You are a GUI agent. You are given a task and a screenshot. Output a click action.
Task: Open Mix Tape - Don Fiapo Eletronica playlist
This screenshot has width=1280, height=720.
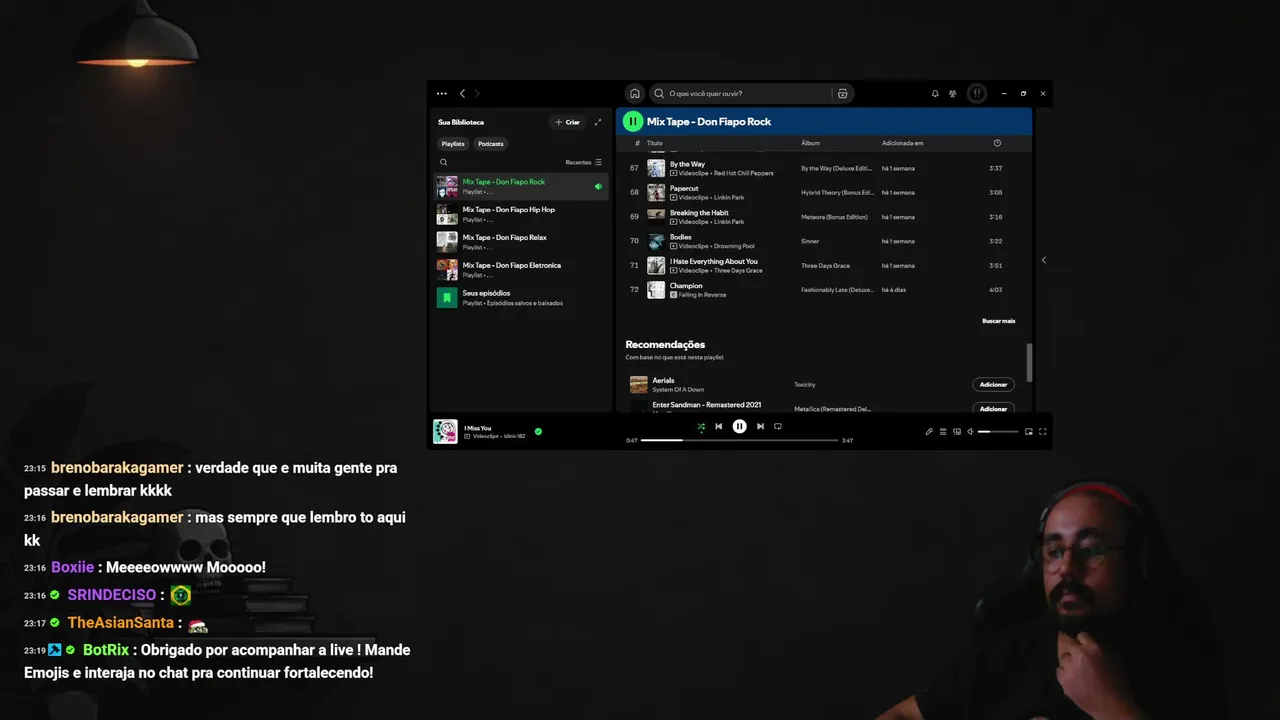pyautogui.click(x=521, y=270)
